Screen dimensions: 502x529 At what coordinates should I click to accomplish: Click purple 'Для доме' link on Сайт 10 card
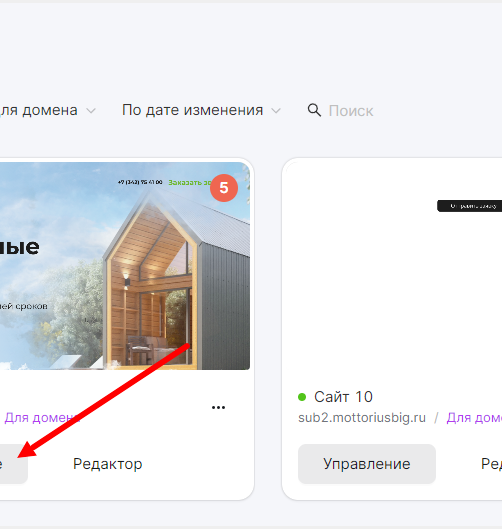pos(474,418)
